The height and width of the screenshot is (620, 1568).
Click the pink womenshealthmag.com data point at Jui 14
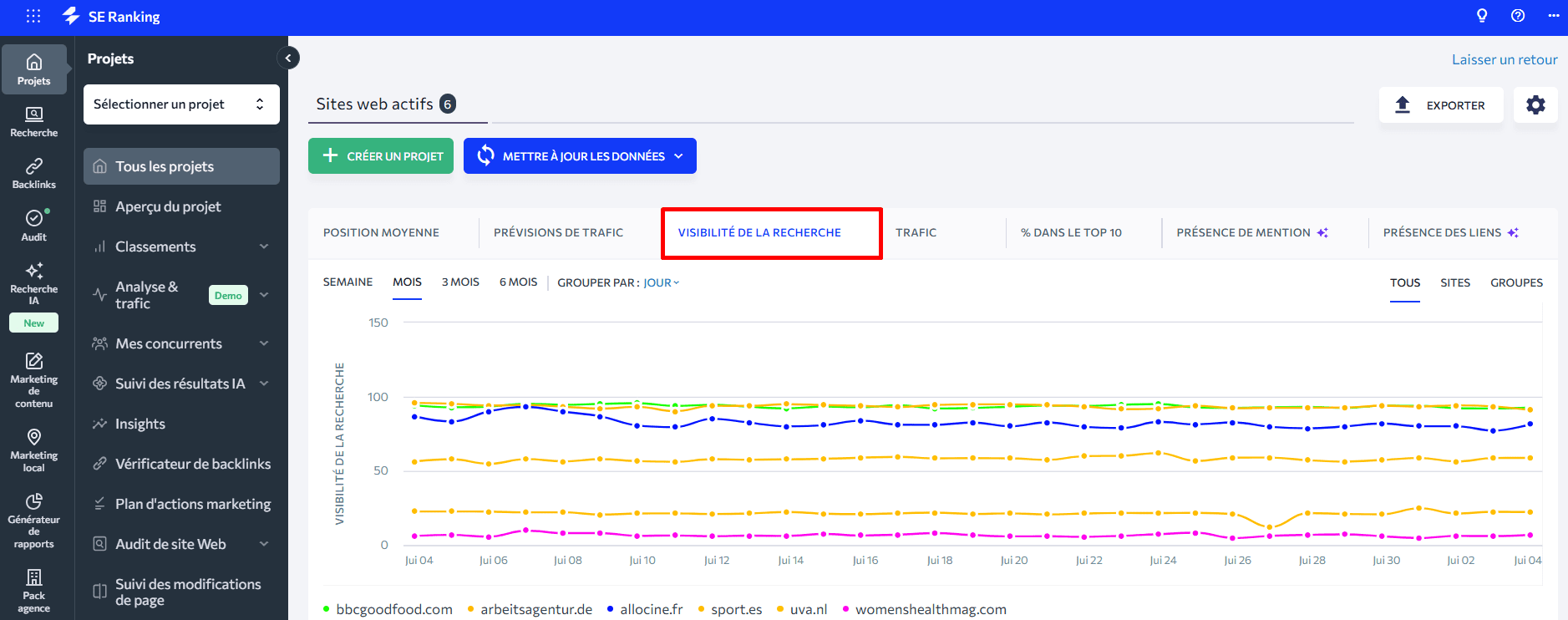pyautogui.click(x=786, y=536)
